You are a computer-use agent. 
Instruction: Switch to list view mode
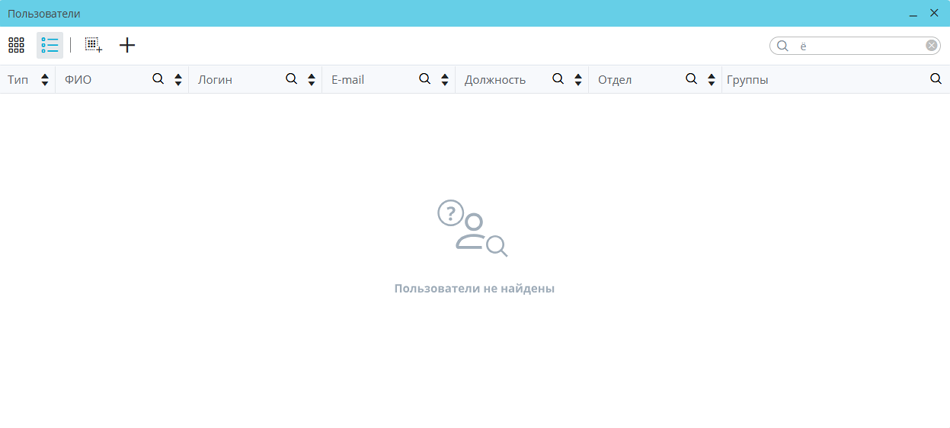pos(50,45)
